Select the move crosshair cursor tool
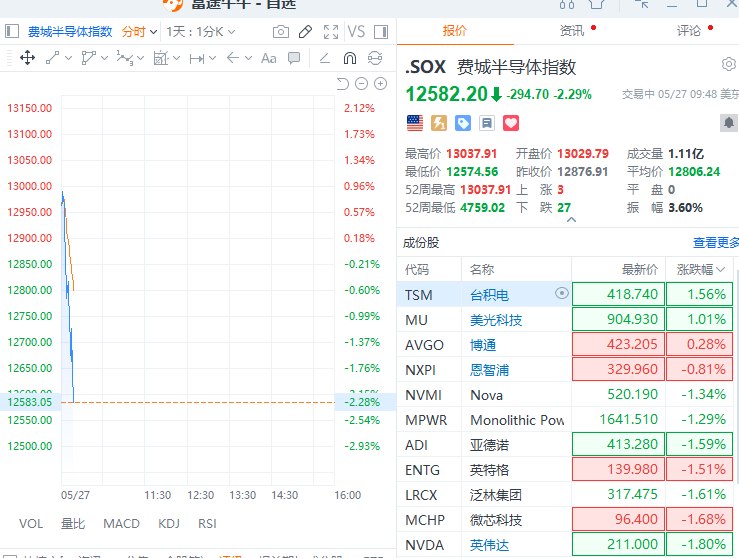 click(x=27, y=58)
